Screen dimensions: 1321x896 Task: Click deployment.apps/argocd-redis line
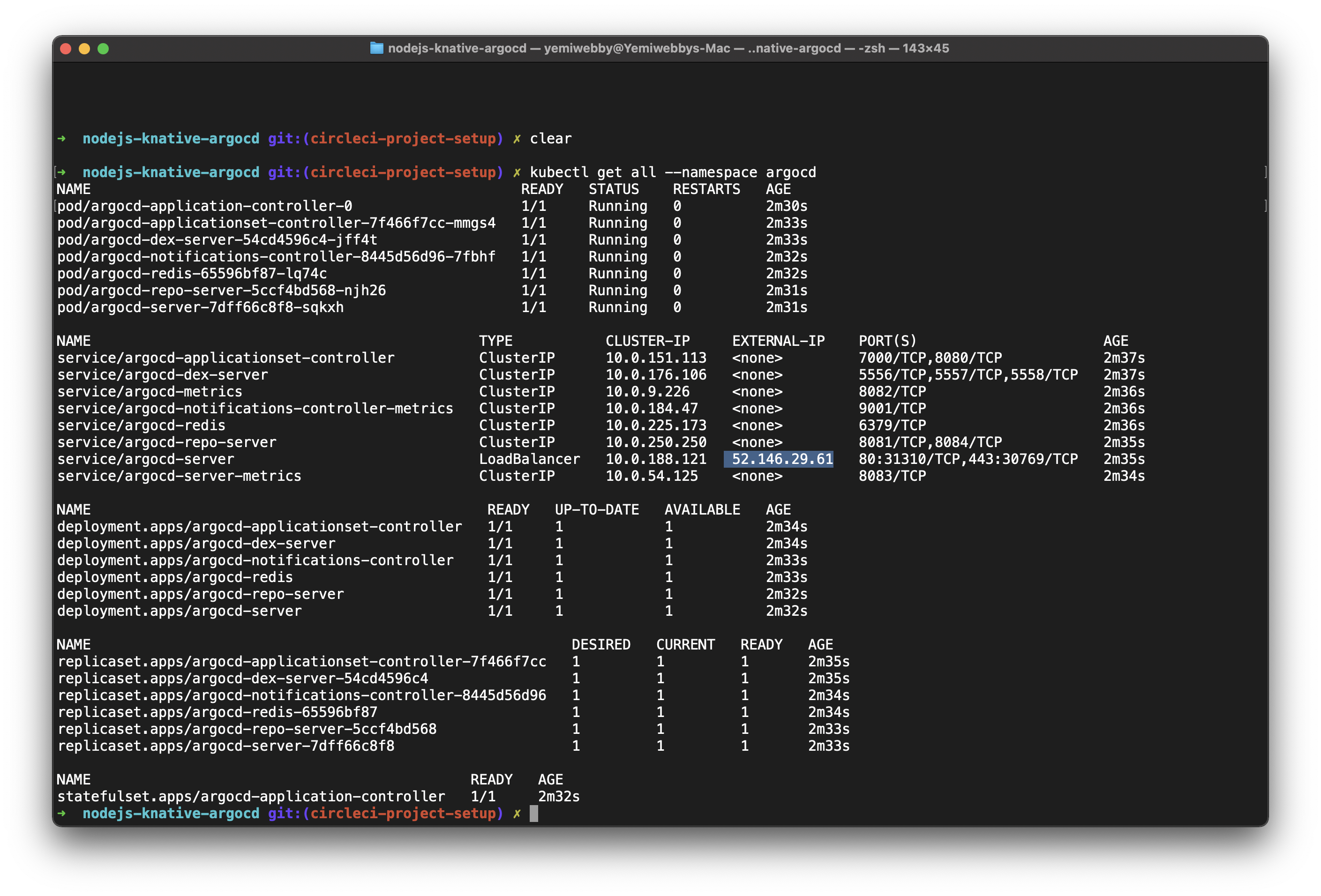(174, 577)
